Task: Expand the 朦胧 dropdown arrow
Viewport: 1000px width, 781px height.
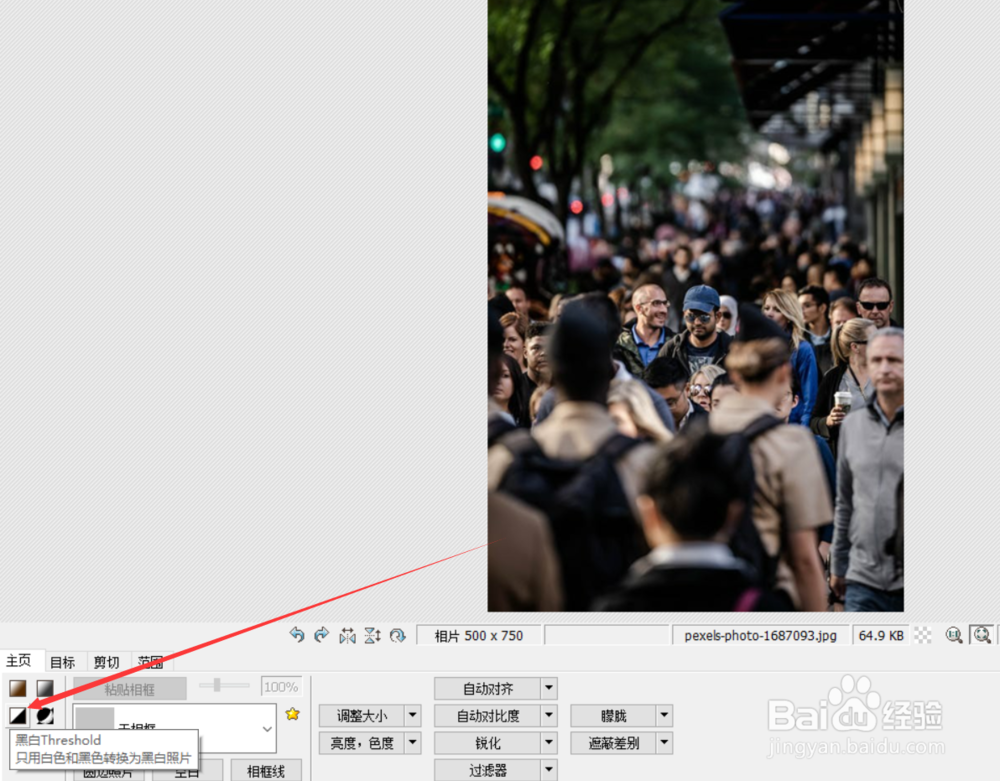Action: click(x=665, y=716)
